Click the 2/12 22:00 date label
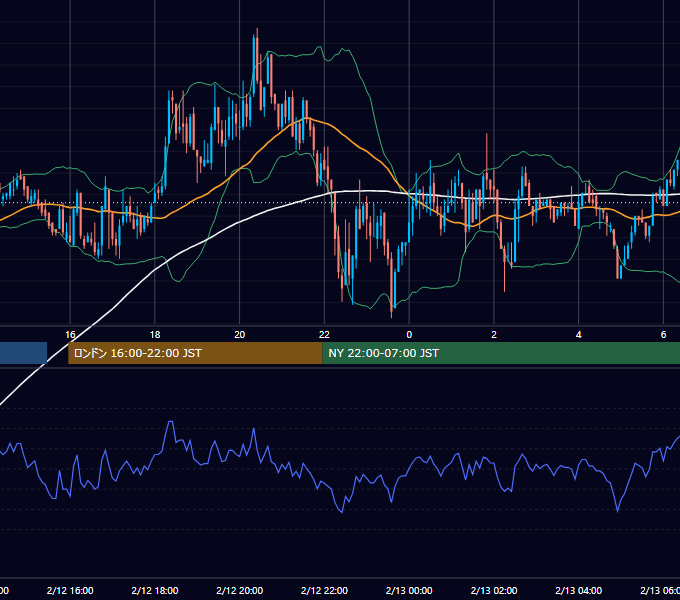The height and width of the screenshot is (600, 680). click(x=324, y=591)
